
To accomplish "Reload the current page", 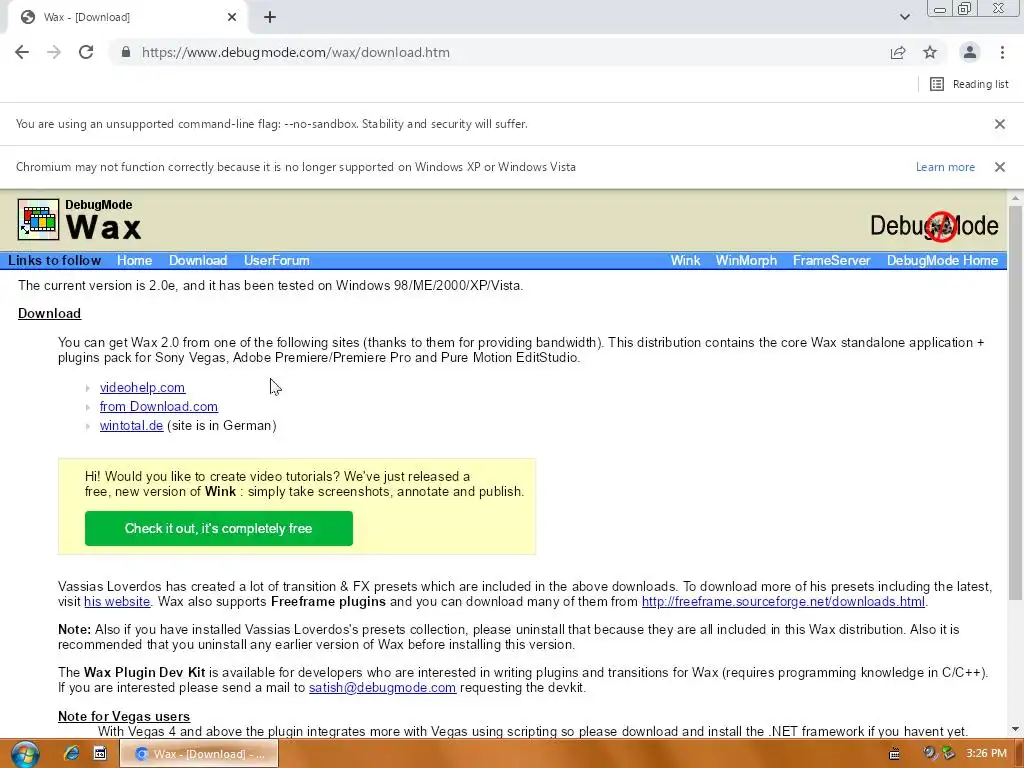I will tap(86, 52).
